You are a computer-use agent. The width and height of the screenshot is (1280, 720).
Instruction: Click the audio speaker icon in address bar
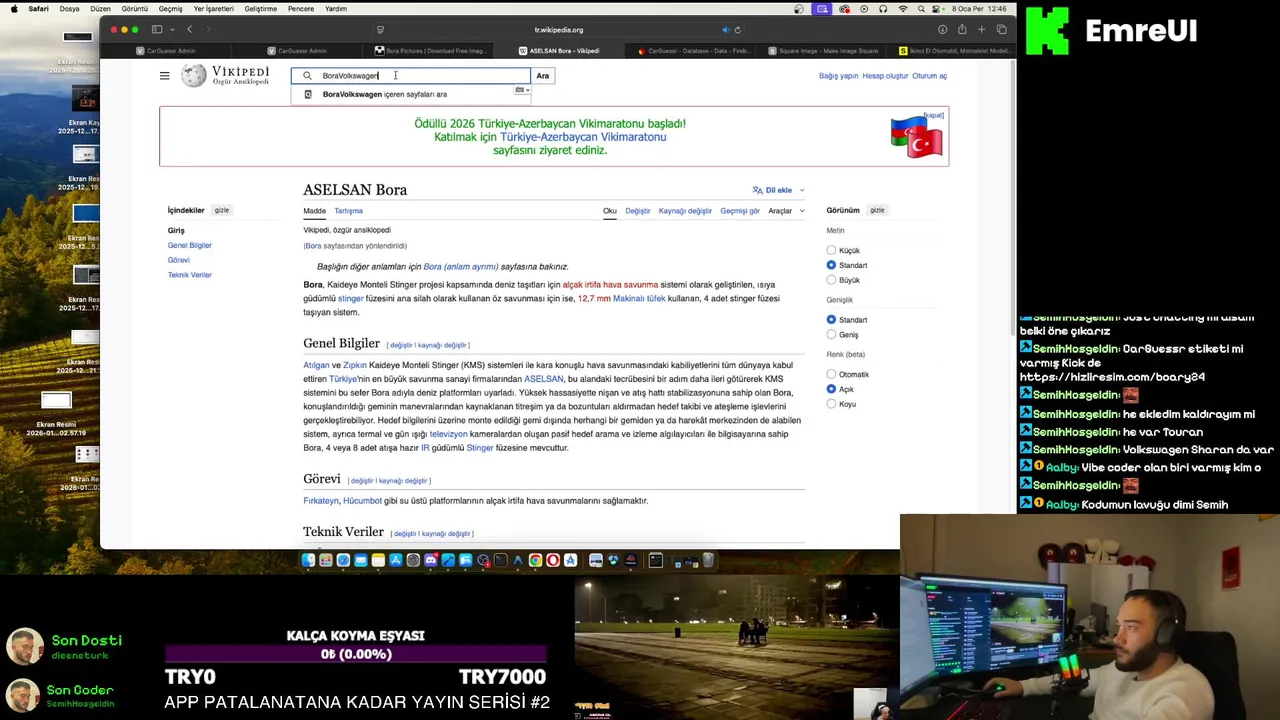(726, 30)
